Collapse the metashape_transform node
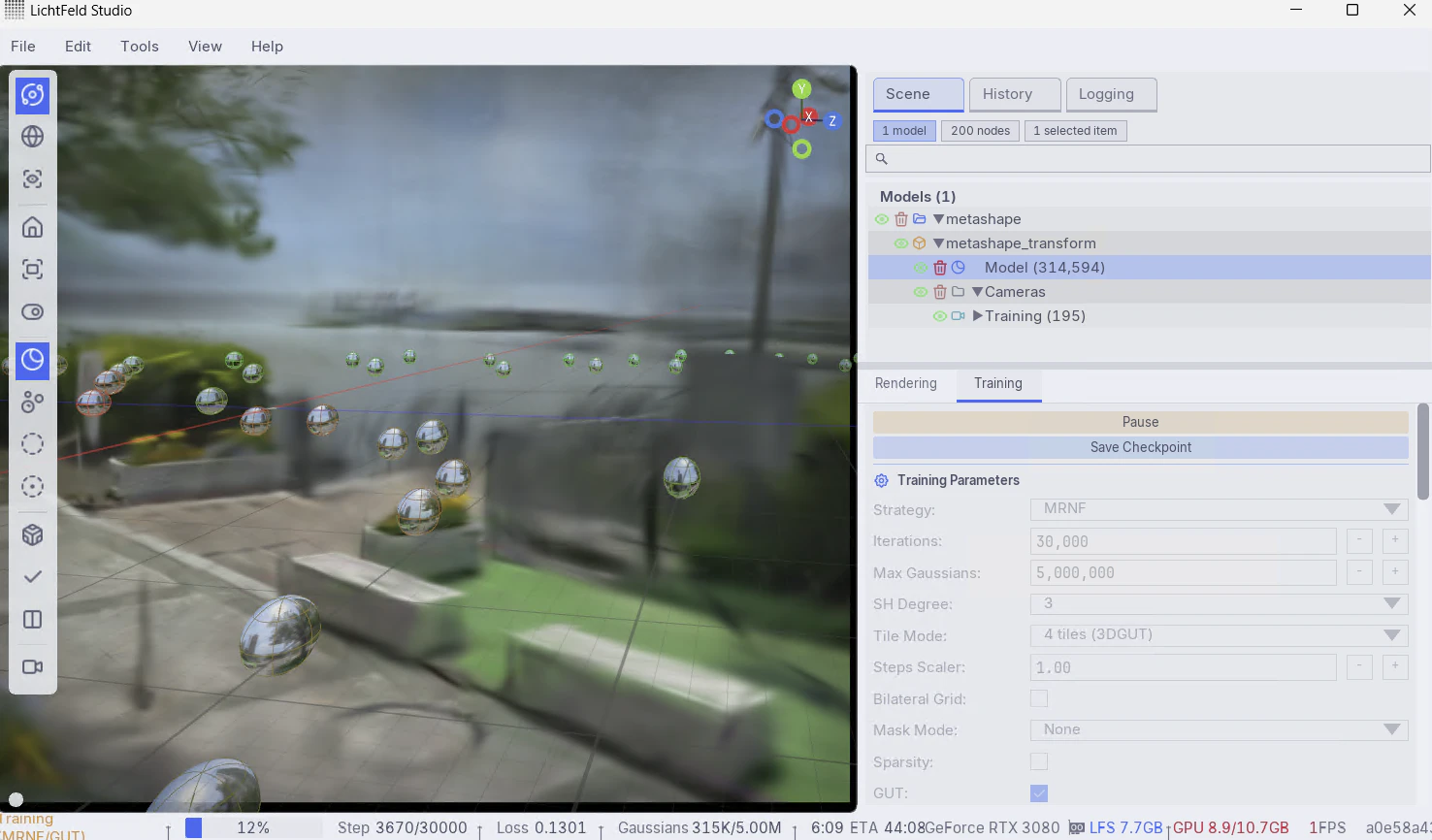Image resolution: width=1432 pixels, height=840 pixels. (x=938, y=243)
